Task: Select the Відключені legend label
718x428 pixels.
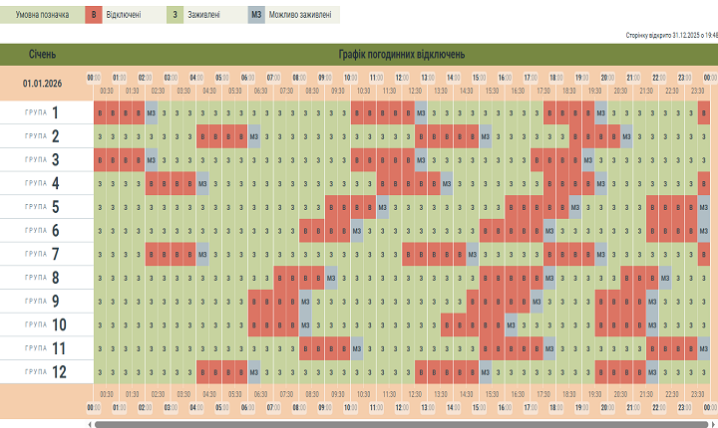Action: [124, 15]
